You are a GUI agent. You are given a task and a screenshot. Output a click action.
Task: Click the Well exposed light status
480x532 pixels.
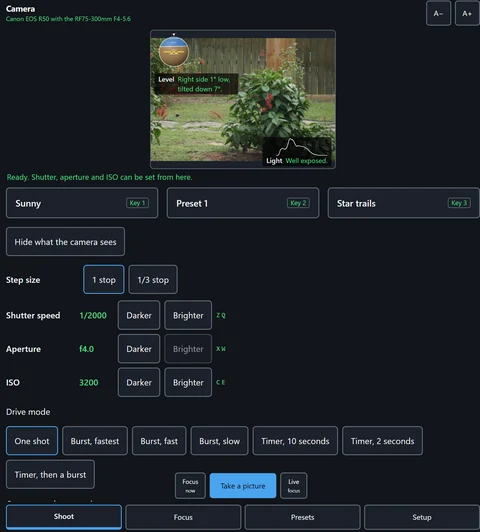(x=306, y=161)
